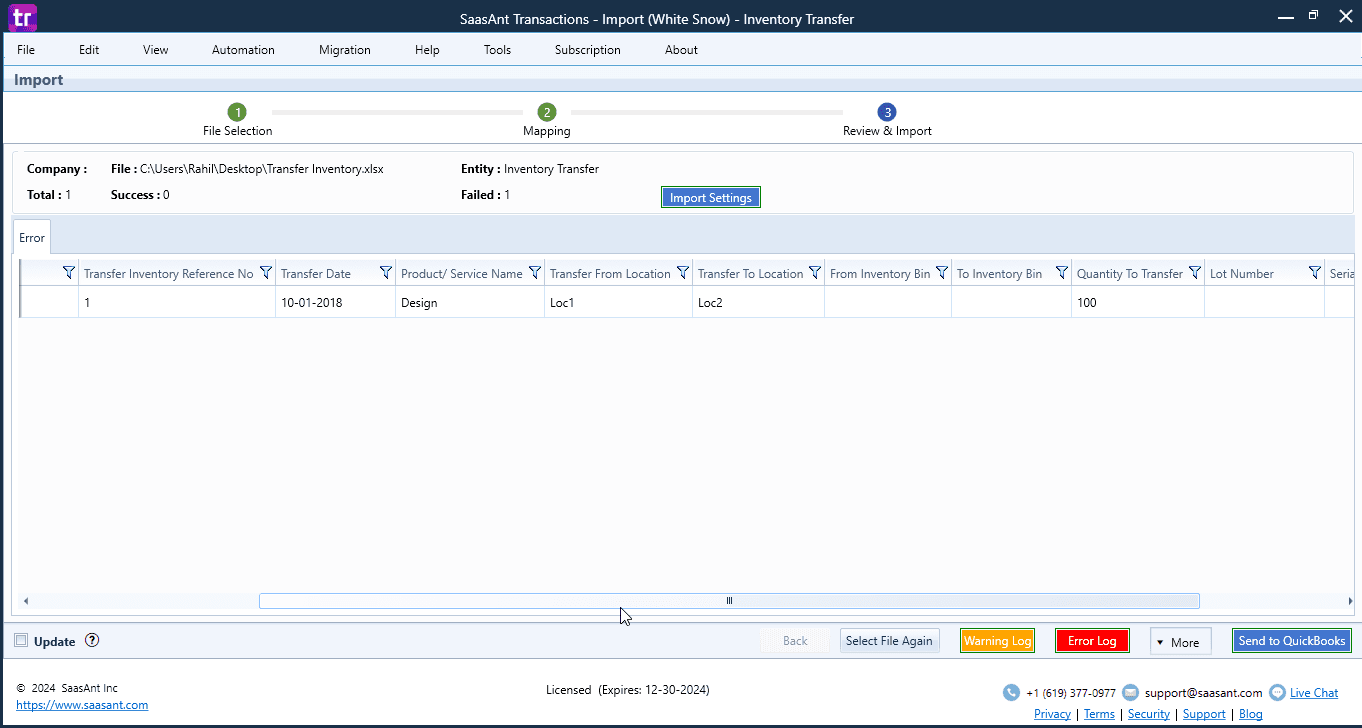Filter the To Inventory Bin column
This screenshot has height=728, width=1362.
1062,273
